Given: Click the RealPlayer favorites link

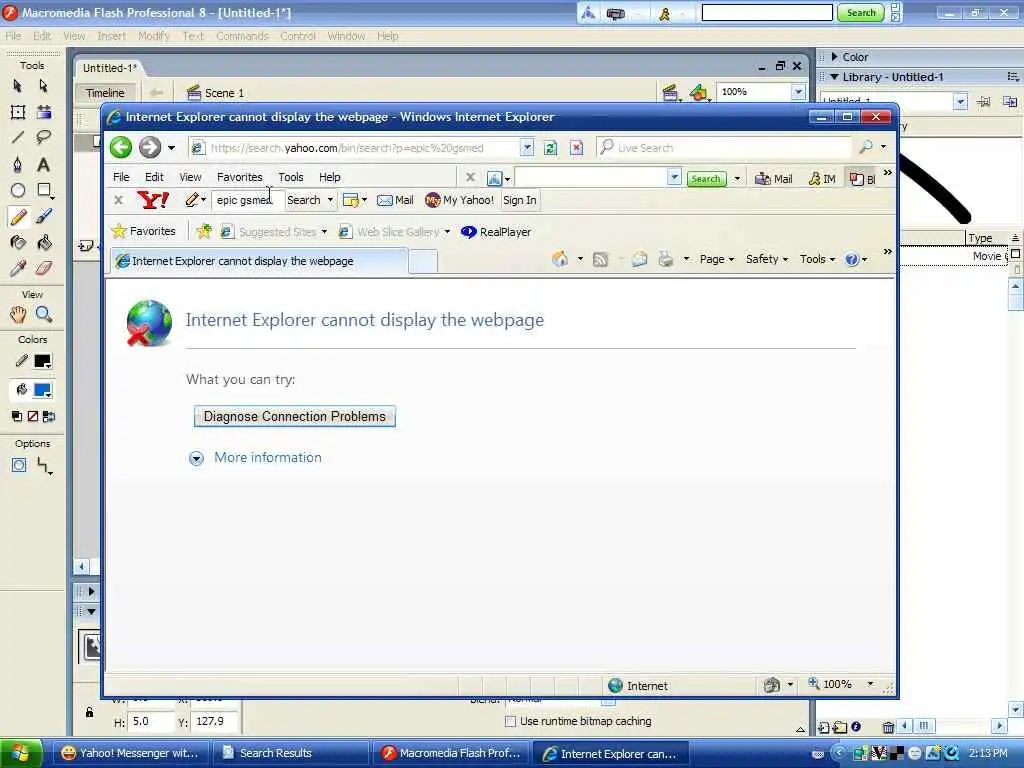Looking at the screenshot, I should [x=496, y=232].
